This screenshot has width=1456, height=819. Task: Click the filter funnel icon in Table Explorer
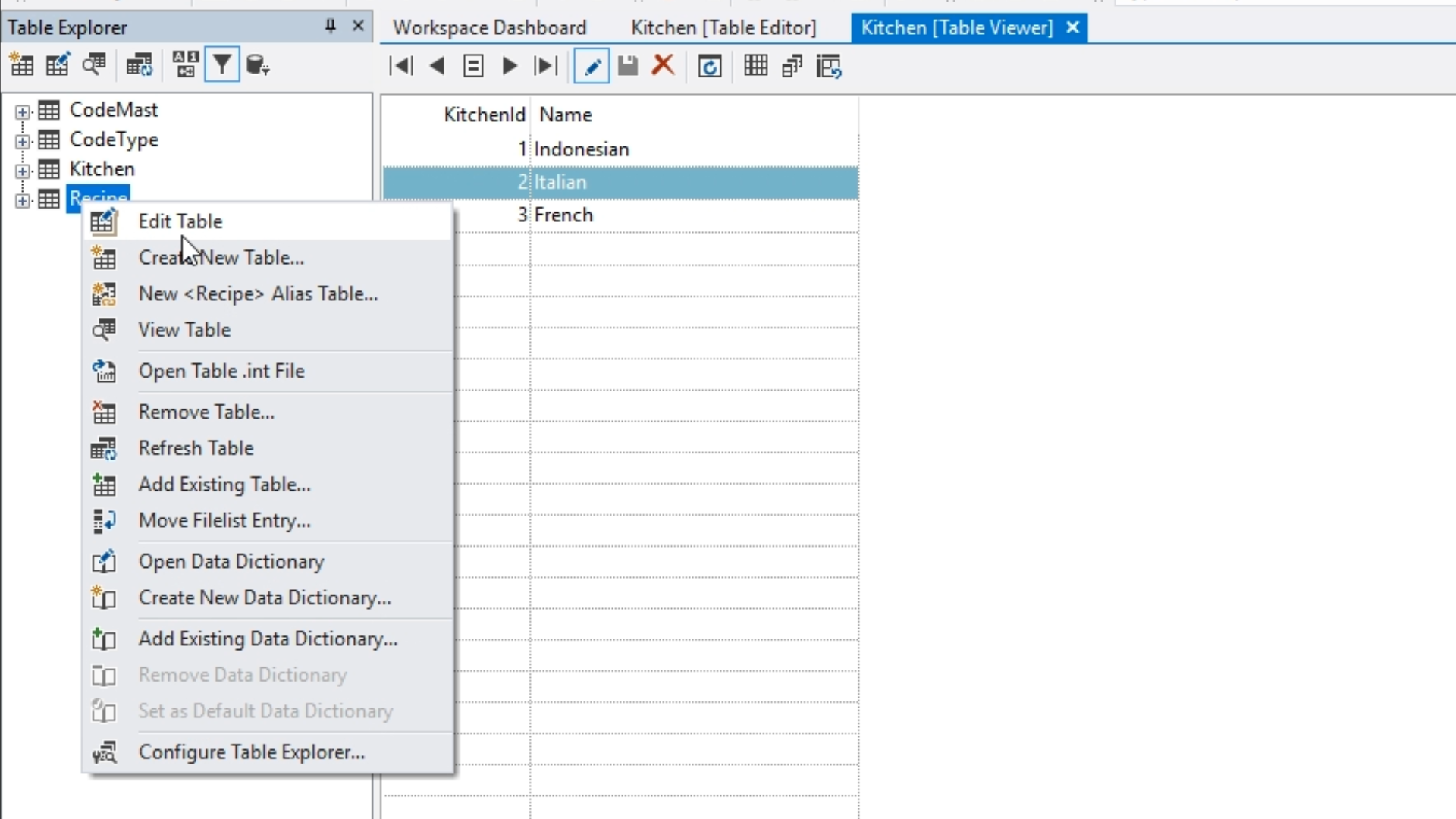pyautogui.click(x=221, y=65)
